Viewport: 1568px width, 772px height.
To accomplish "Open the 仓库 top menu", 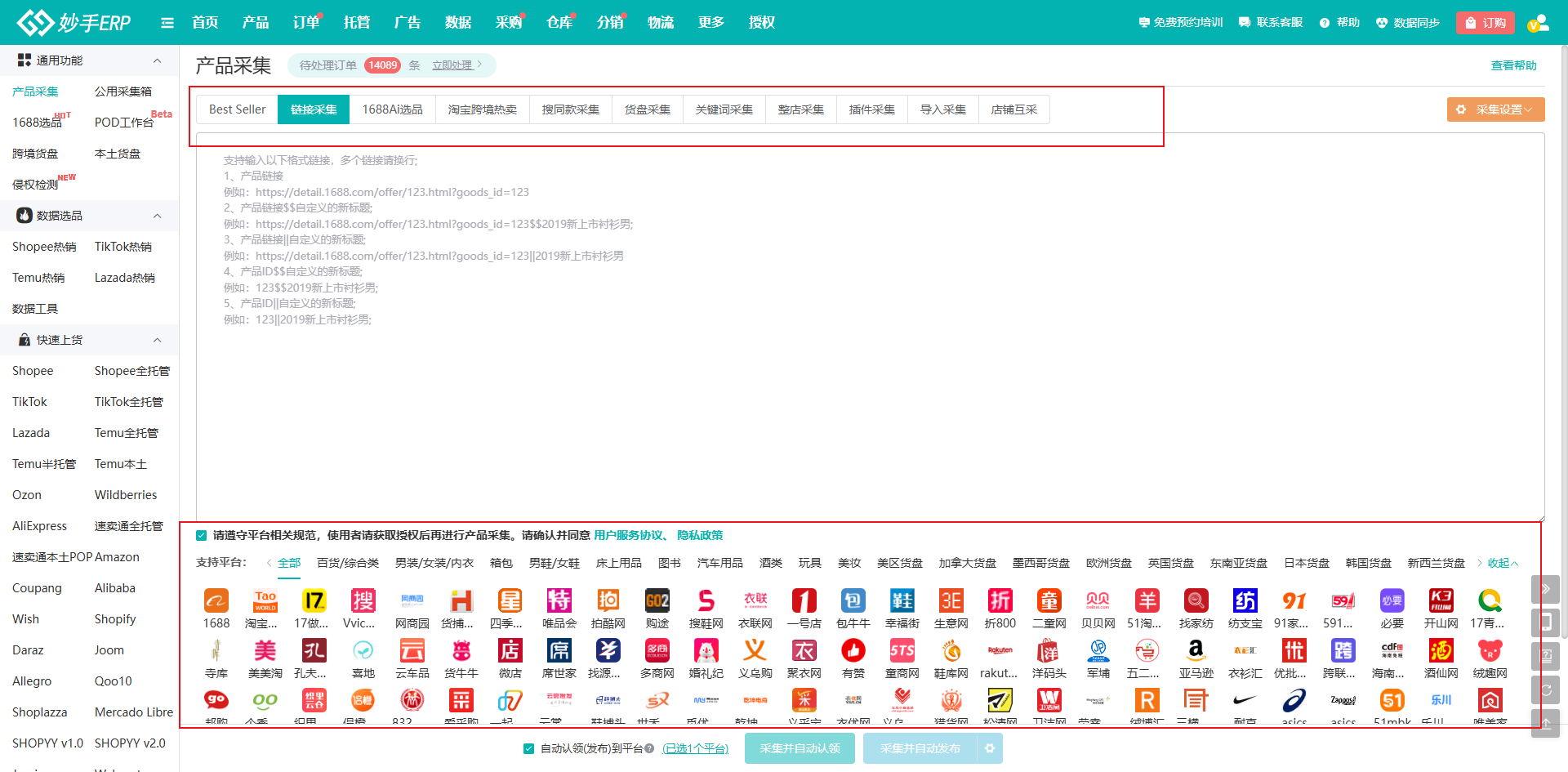I will pyautogui.click(x=559, y=22).
